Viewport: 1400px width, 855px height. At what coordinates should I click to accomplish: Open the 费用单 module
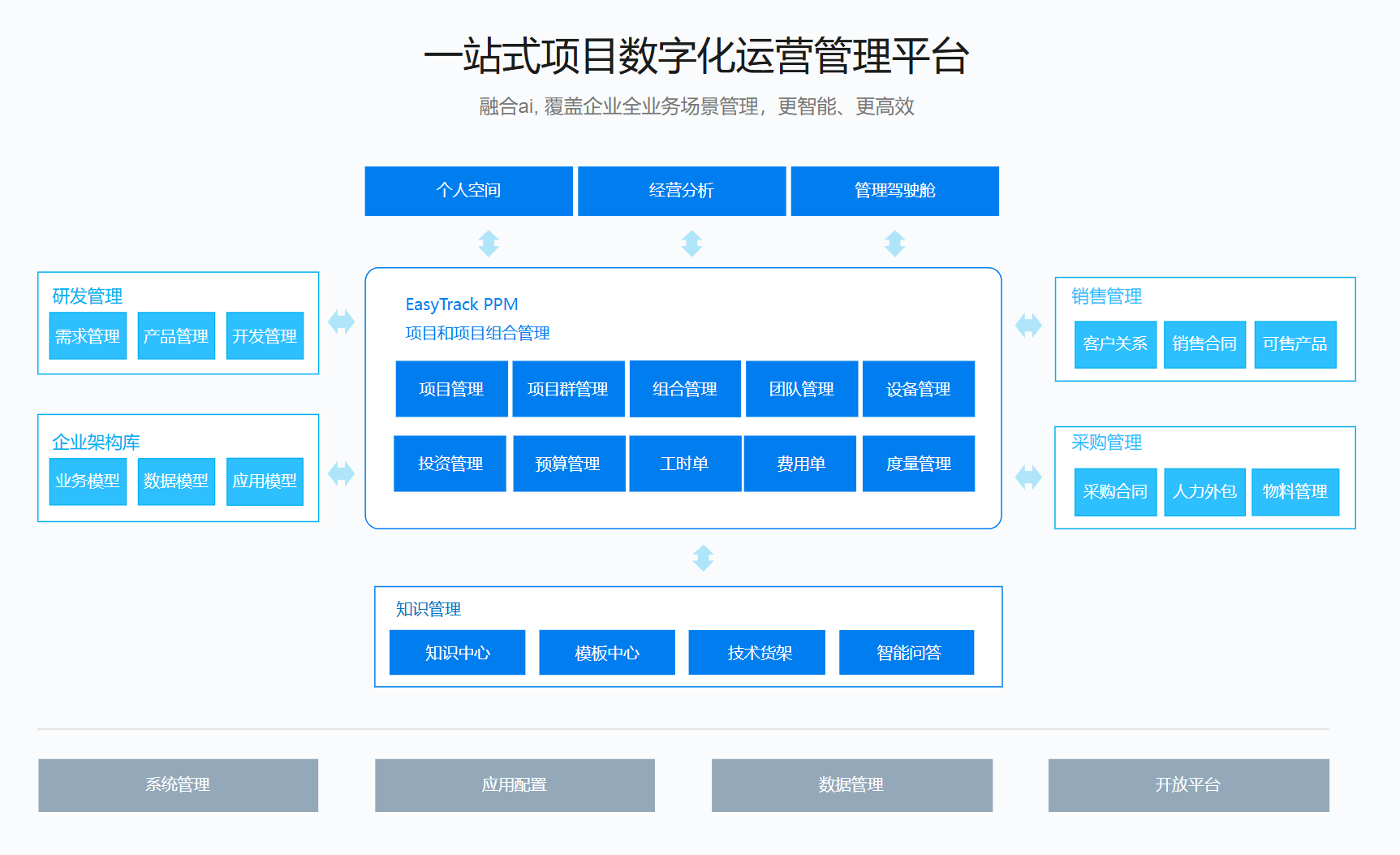[800, 464]
